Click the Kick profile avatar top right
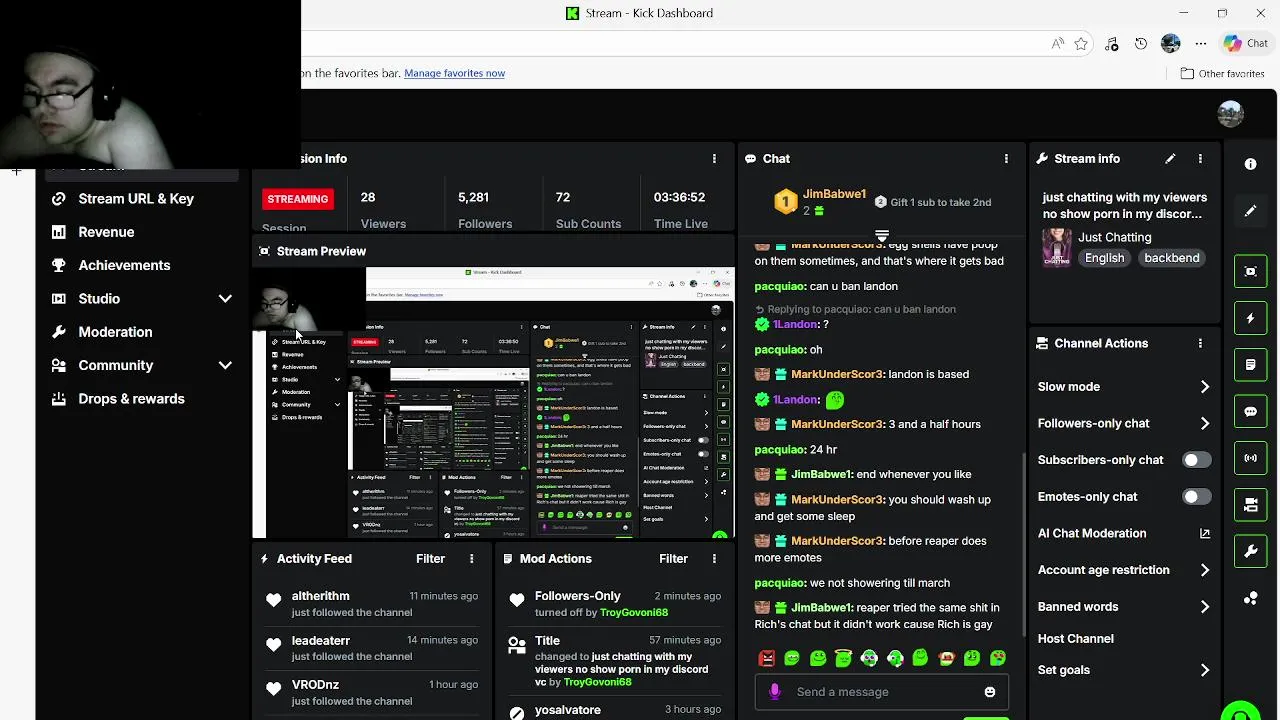This screenshot has width=1280, height=720. click(1231, 114)
